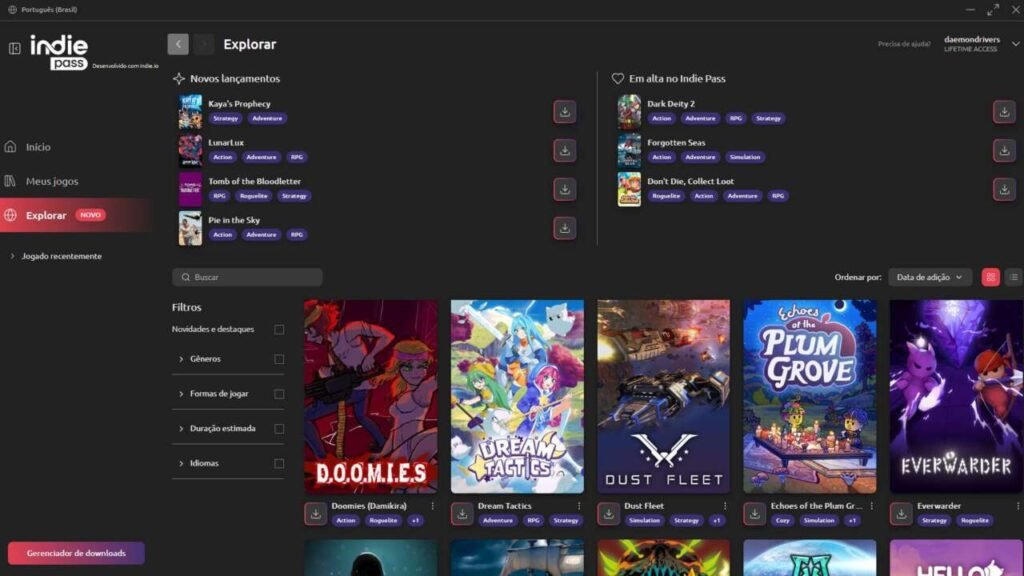Viewport: 1024px width, 576px height.
Task: Open Gerenciador de downloads
Action: tap(76, 553)
